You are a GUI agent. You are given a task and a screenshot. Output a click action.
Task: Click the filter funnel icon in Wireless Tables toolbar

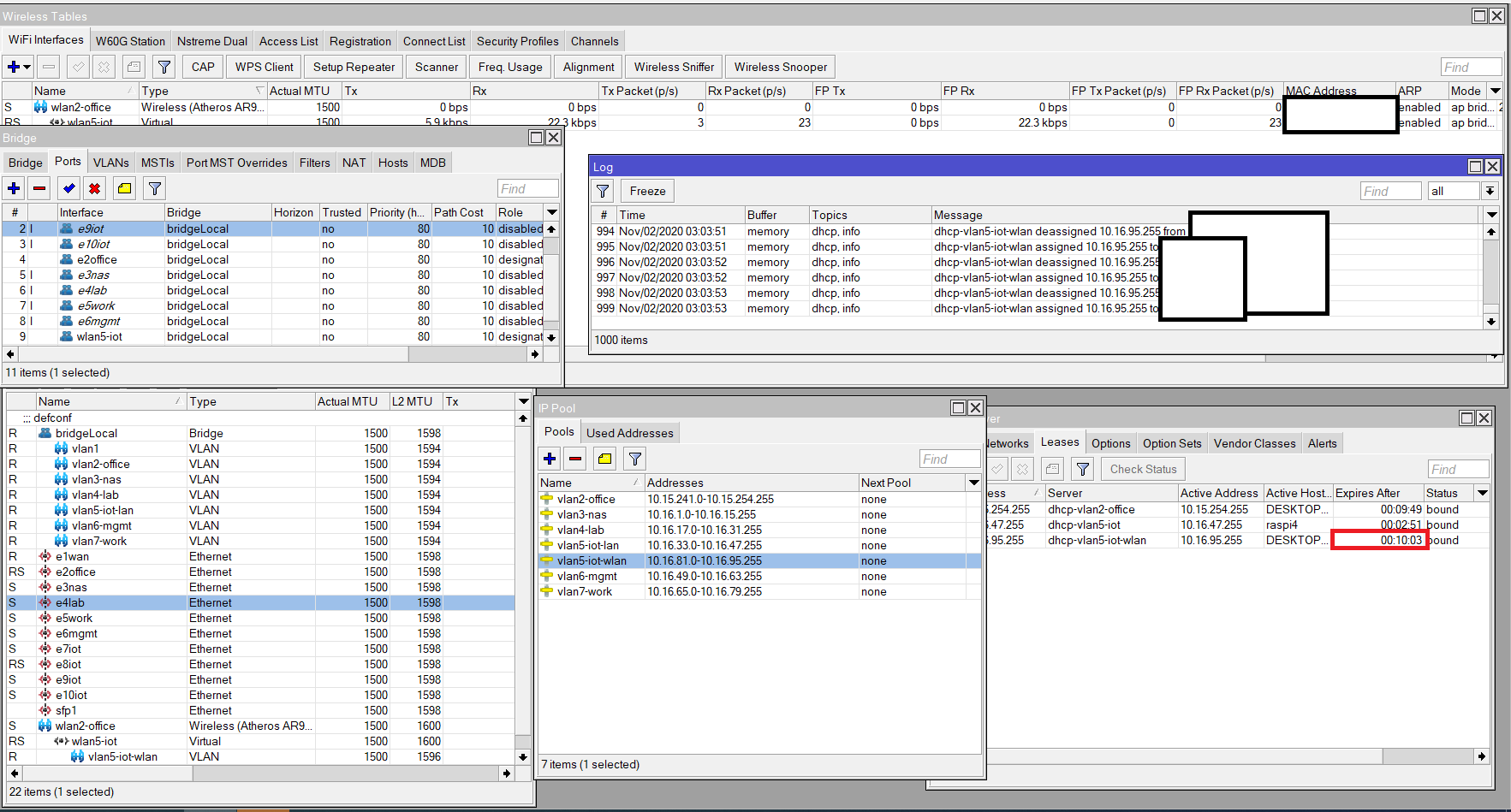pos(164,67)
